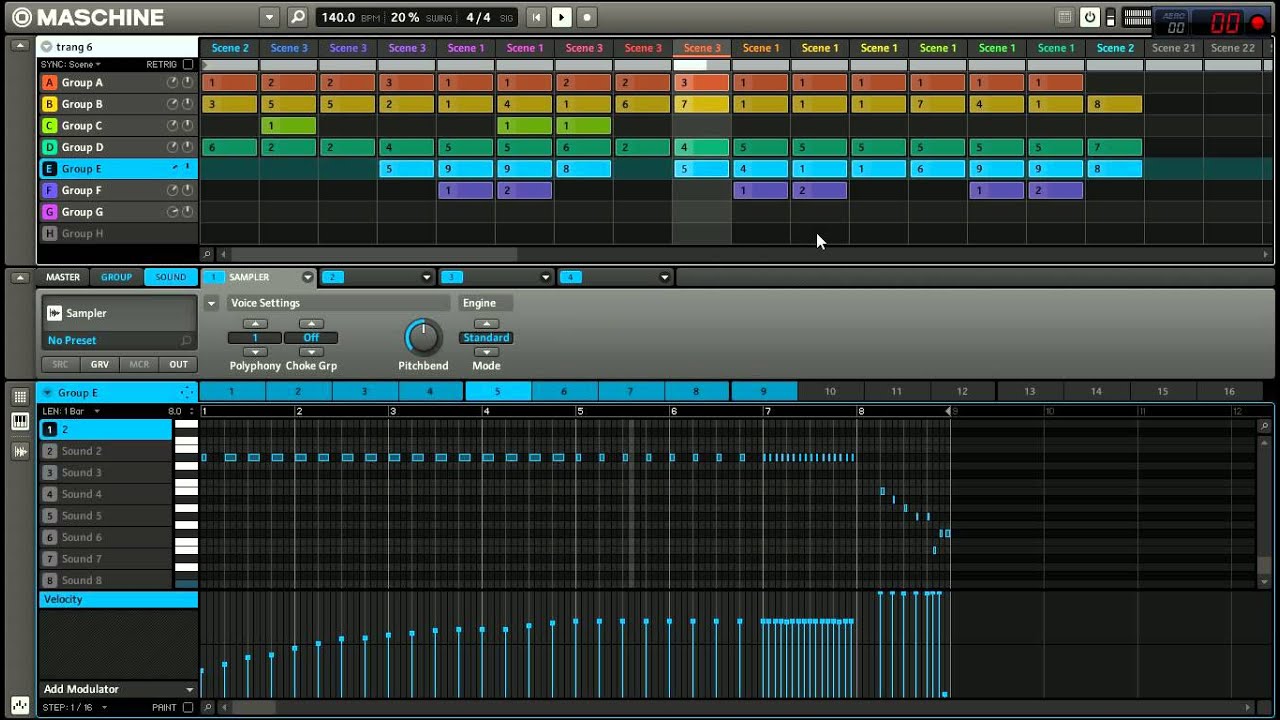Screen dimensions: 1280x720
Task: Switch to the MASTER tab
Action: point(63,277)
